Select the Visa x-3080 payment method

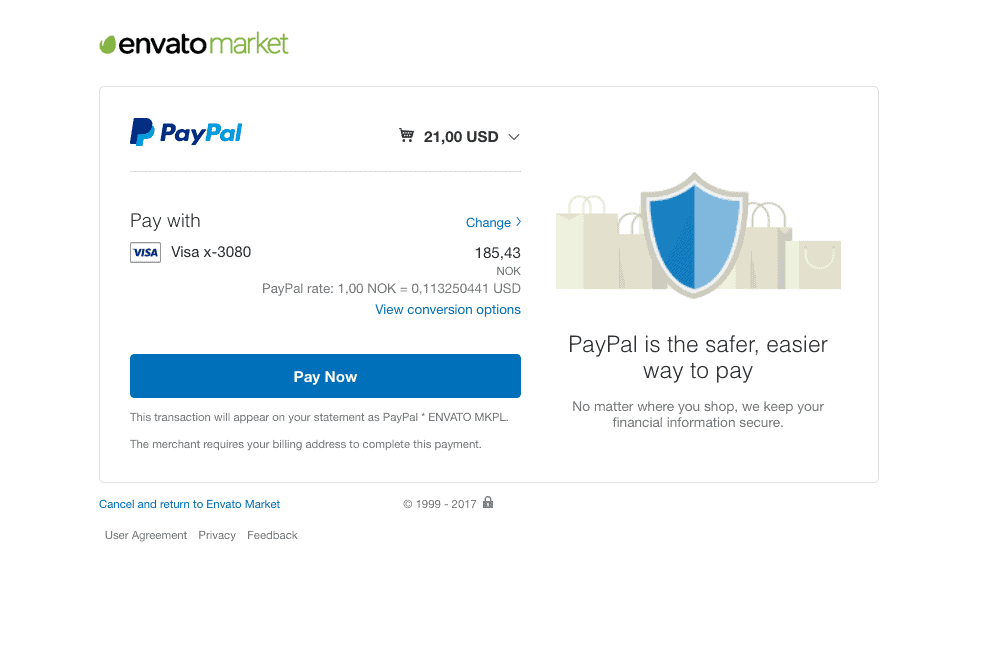[x=211, y=252]
